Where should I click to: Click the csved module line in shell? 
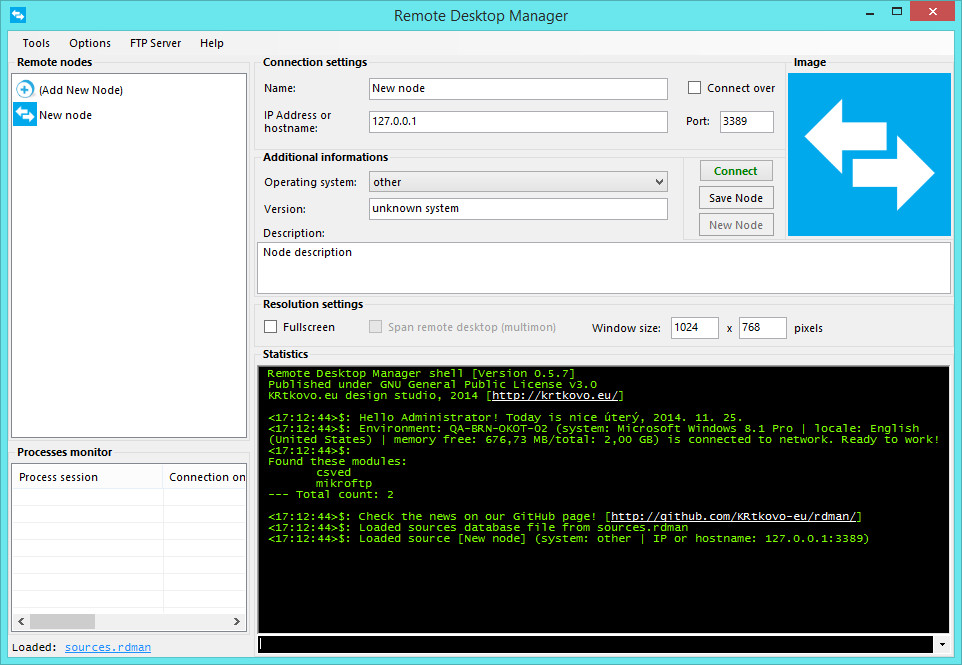point(334,472)
